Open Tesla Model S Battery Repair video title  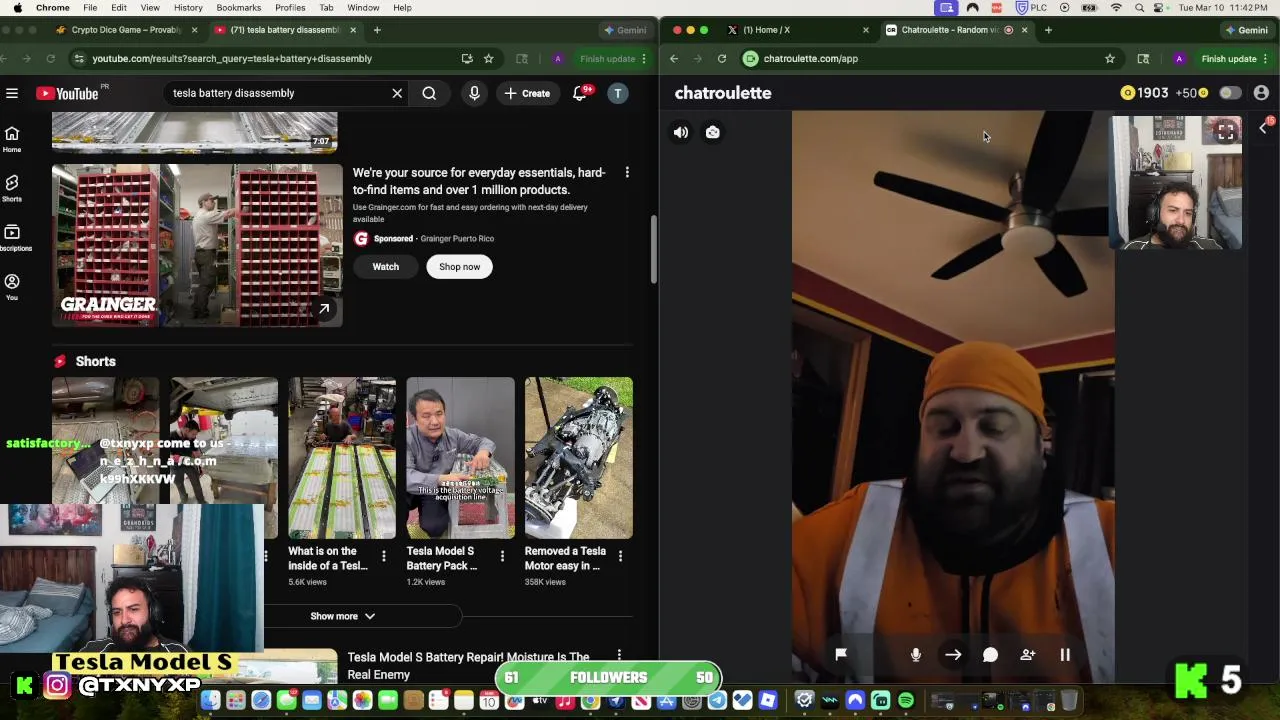pos(468,666)
